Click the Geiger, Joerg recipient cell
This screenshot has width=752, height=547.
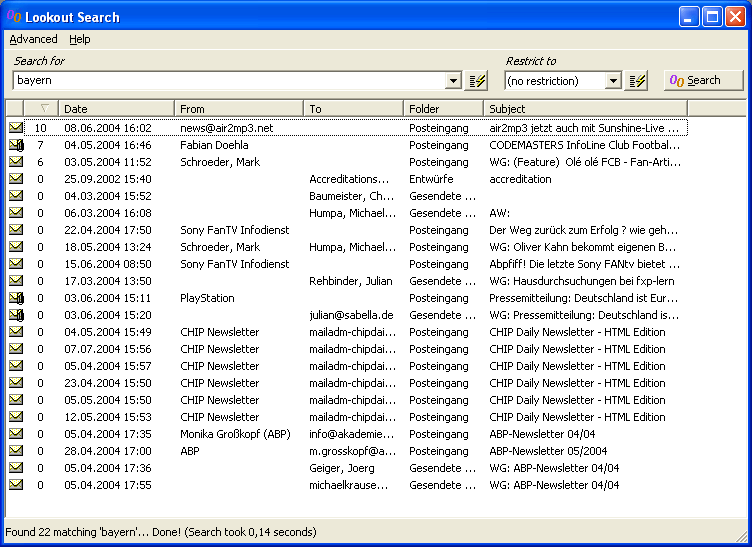pyautogui.click(x=341, y=468)
